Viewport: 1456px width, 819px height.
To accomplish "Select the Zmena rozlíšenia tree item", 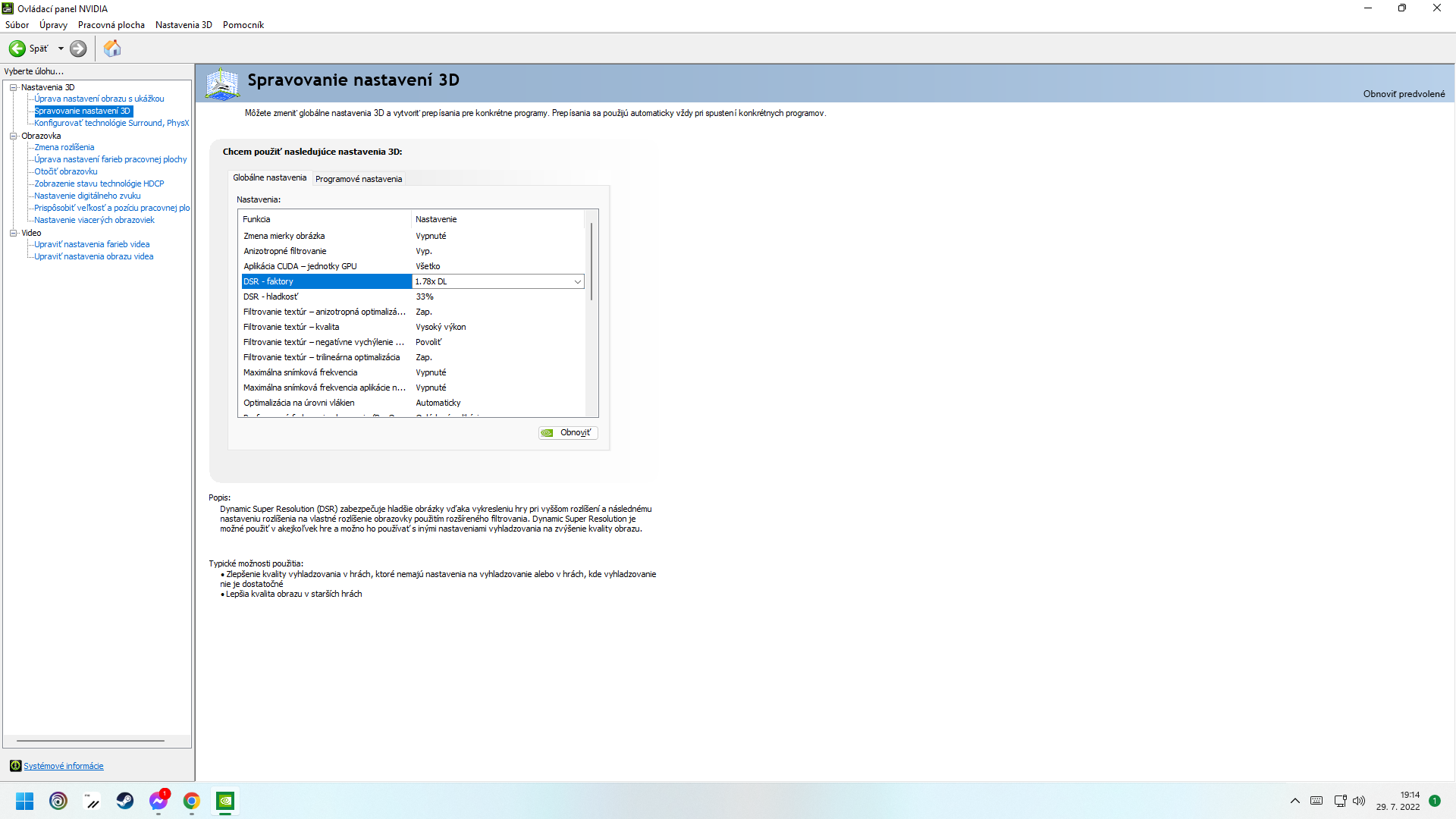I will click(64, 147).
